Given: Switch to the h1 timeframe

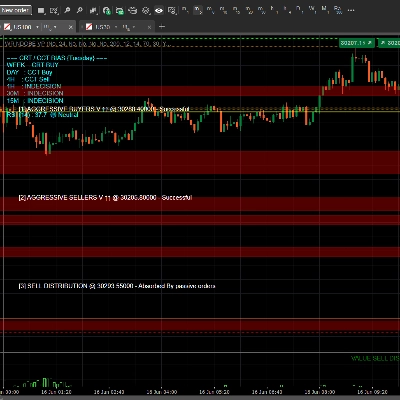Looking at the screenshot, I should pyautogui.click(x=274, y=10).
